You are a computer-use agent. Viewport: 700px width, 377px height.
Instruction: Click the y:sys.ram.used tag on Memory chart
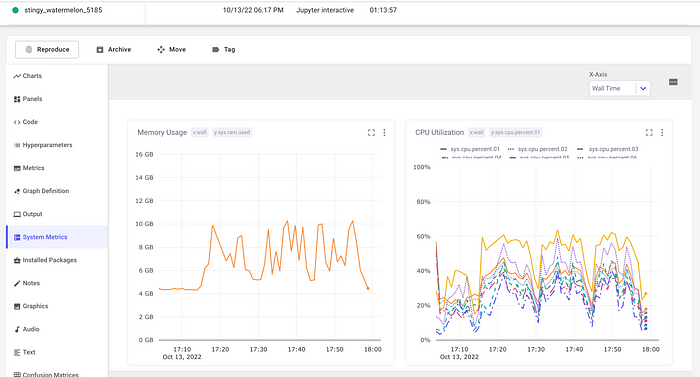point(232,133)
